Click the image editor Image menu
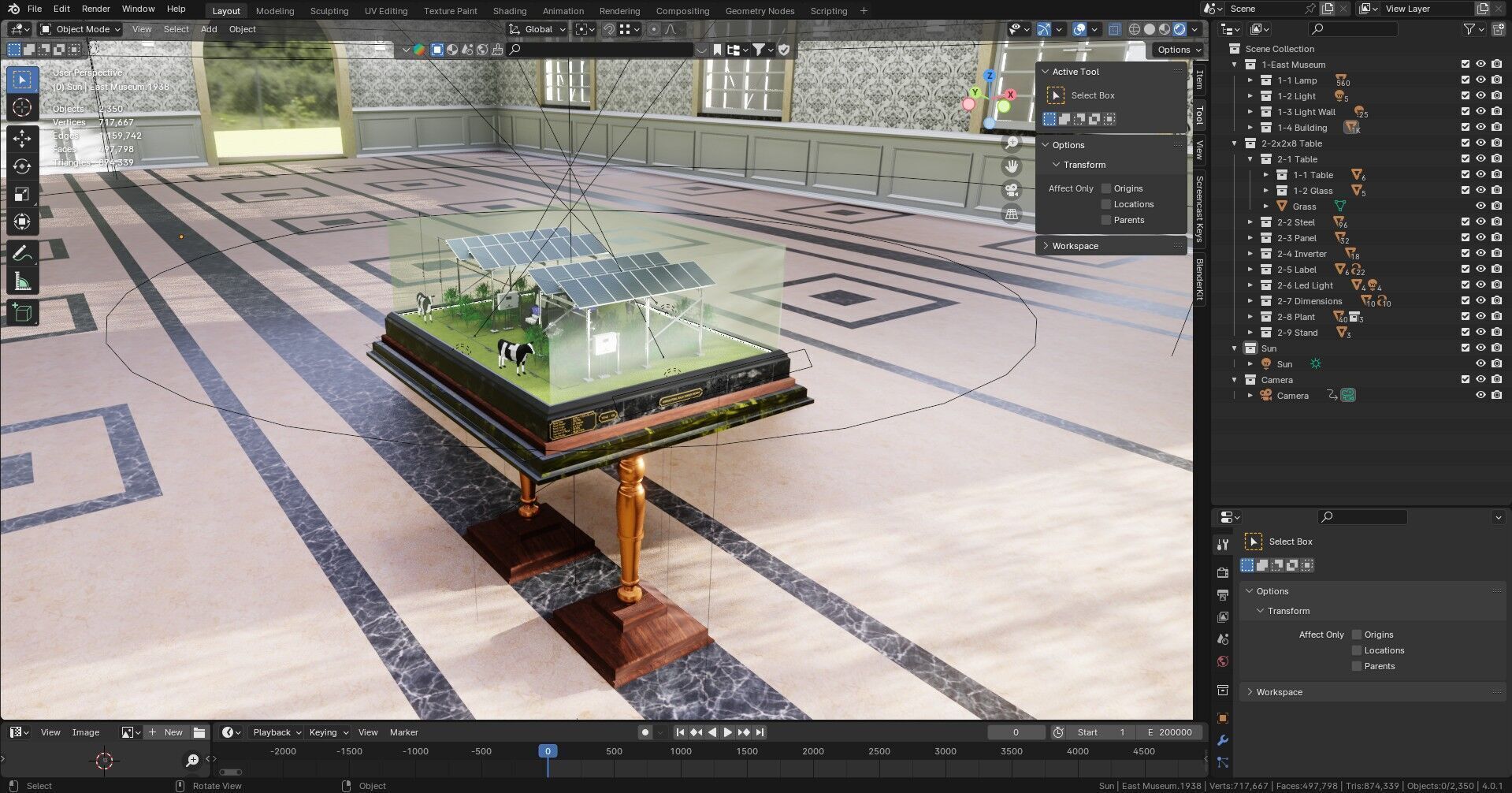 click(86, 732)
